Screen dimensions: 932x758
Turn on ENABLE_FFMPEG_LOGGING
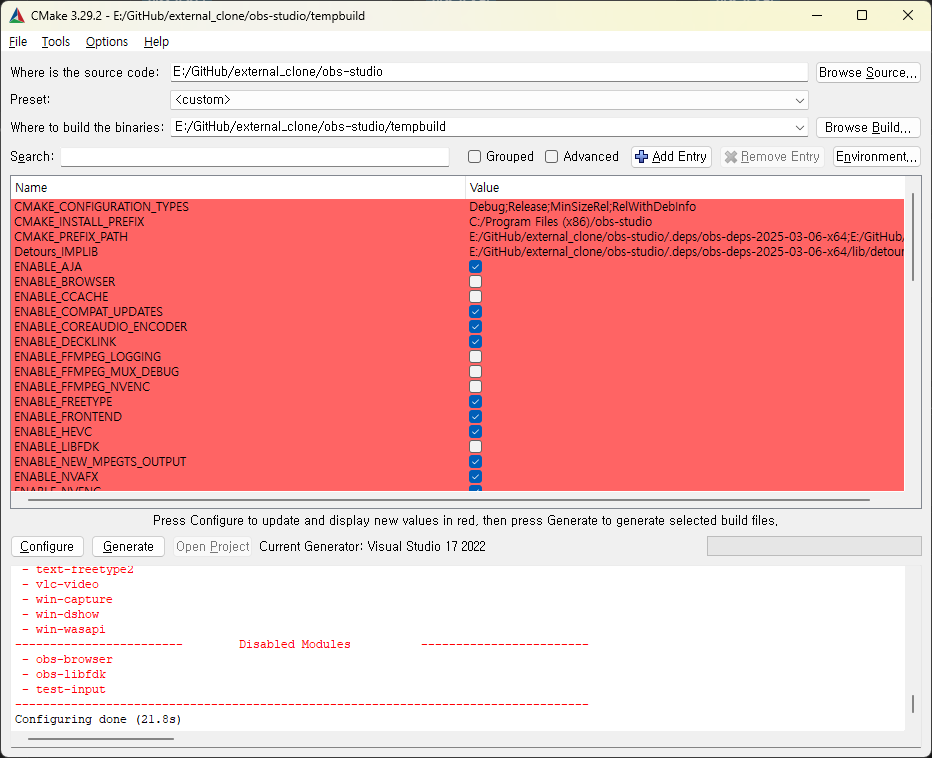click(476, 357)
